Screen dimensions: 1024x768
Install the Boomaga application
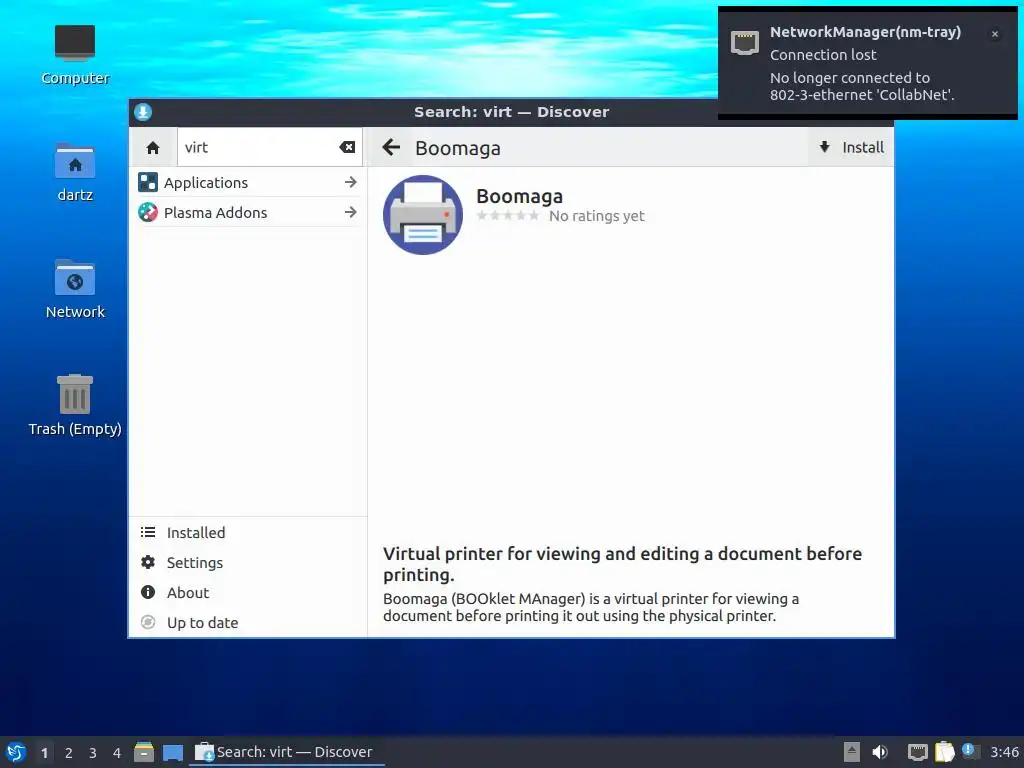click(852, 148)
